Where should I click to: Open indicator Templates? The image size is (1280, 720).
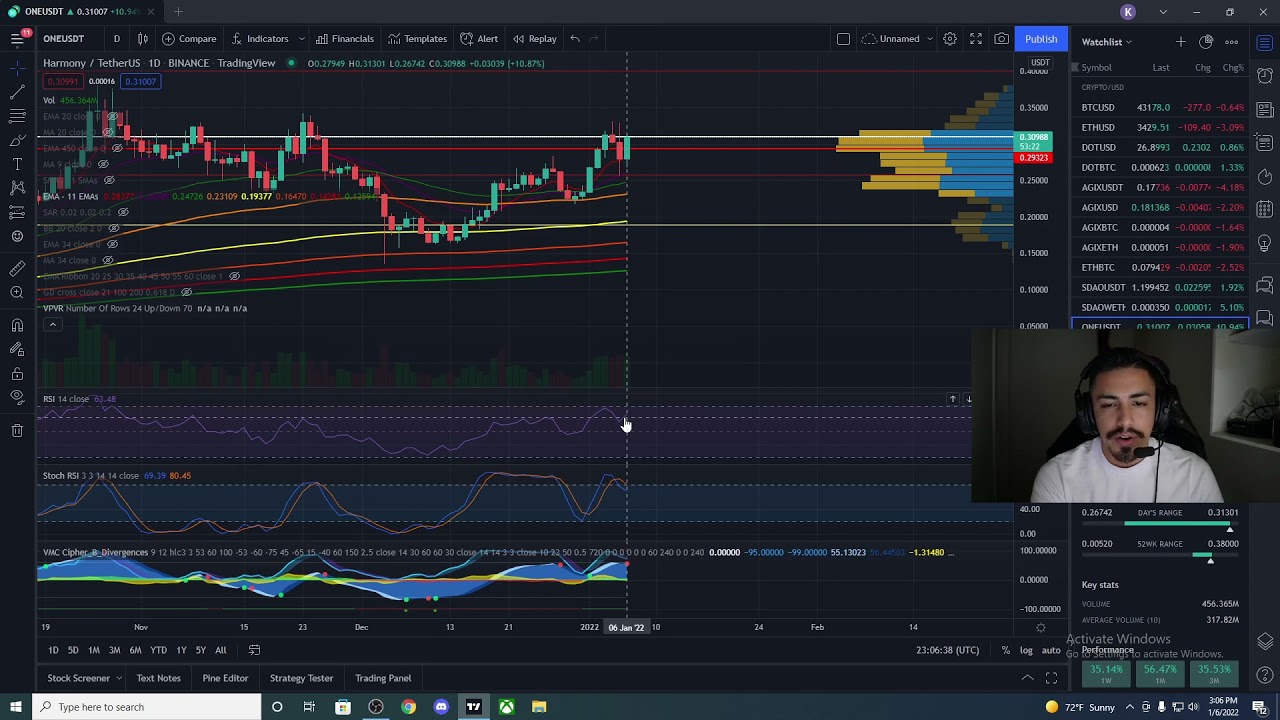point(417,39)
